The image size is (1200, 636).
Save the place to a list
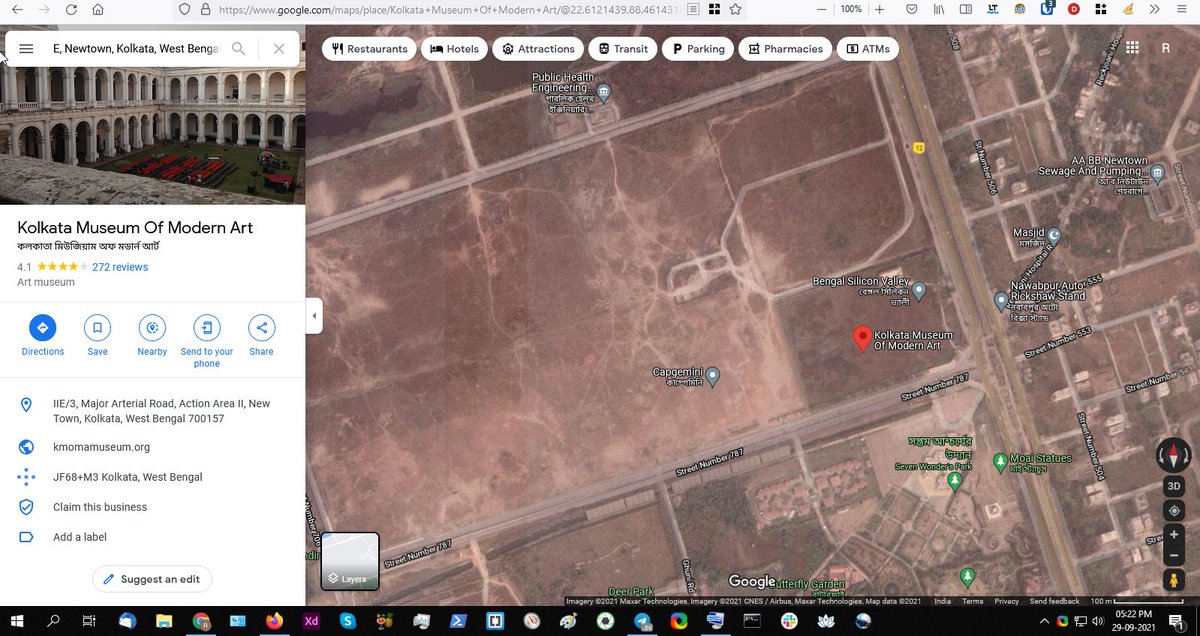point(97,336)
